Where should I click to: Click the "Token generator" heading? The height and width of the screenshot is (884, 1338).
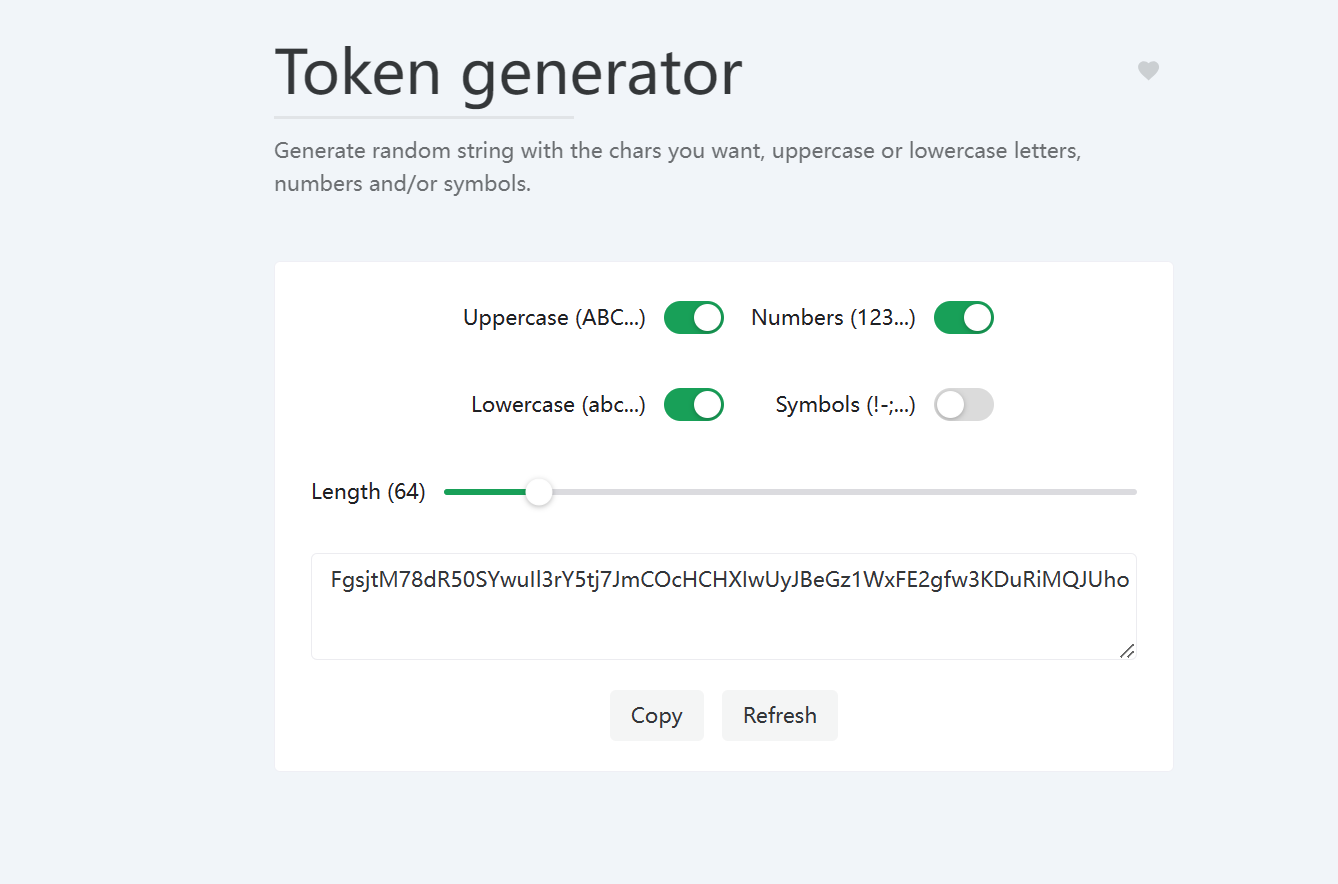508,72
